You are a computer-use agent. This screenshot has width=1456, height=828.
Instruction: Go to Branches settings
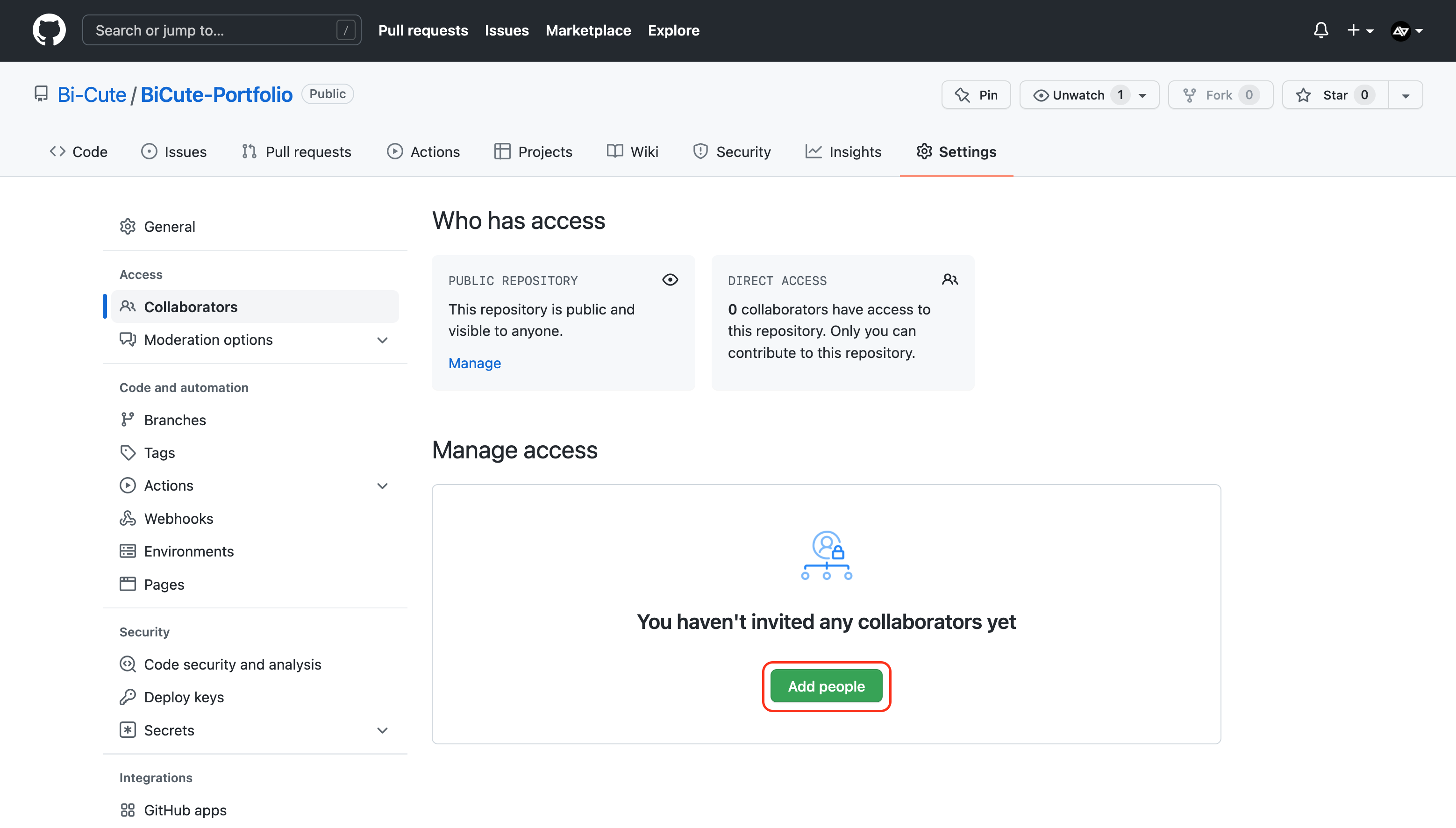click(x=175, y=420)
